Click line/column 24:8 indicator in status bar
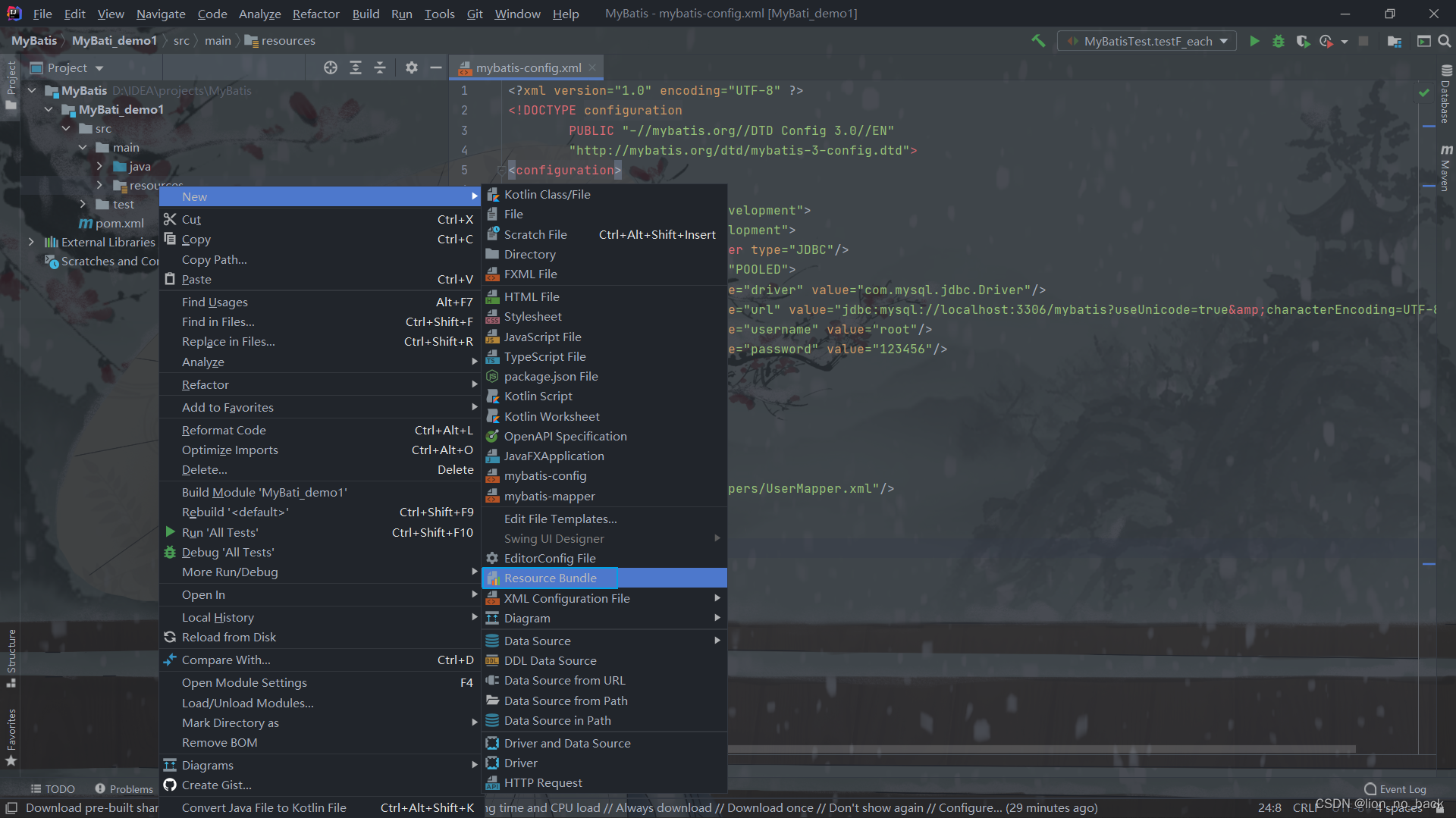Viewport: 1456px width, 818px height. tap(1269, 808)
